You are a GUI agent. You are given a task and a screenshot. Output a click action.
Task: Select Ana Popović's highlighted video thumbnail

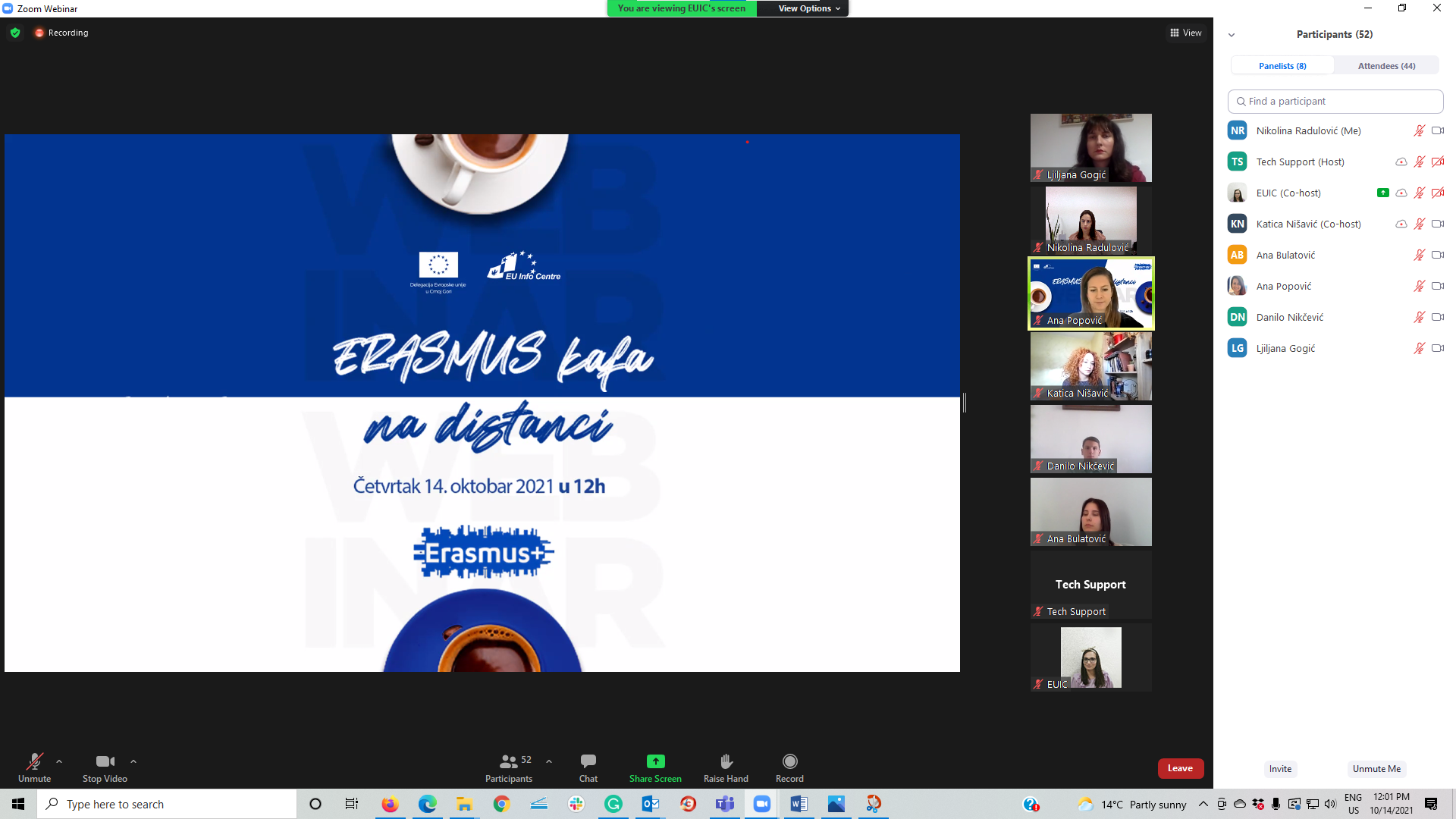(1090, 293)
